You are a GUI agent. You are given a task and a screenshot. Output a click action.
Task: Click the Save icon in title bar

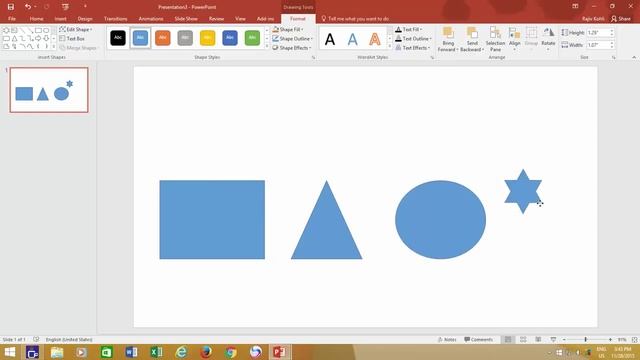coord(11,7)
